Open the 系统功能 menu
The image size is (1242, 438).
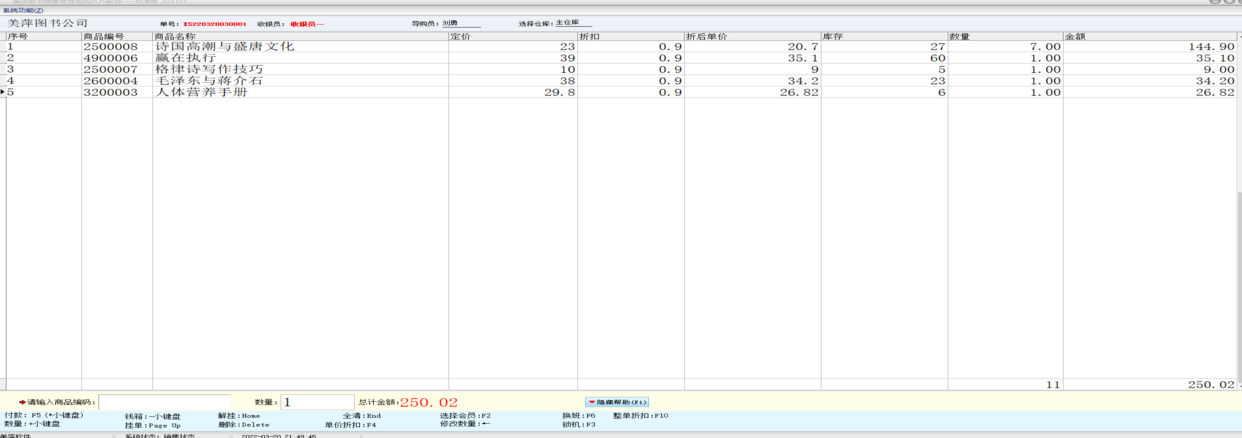(23, 11)
